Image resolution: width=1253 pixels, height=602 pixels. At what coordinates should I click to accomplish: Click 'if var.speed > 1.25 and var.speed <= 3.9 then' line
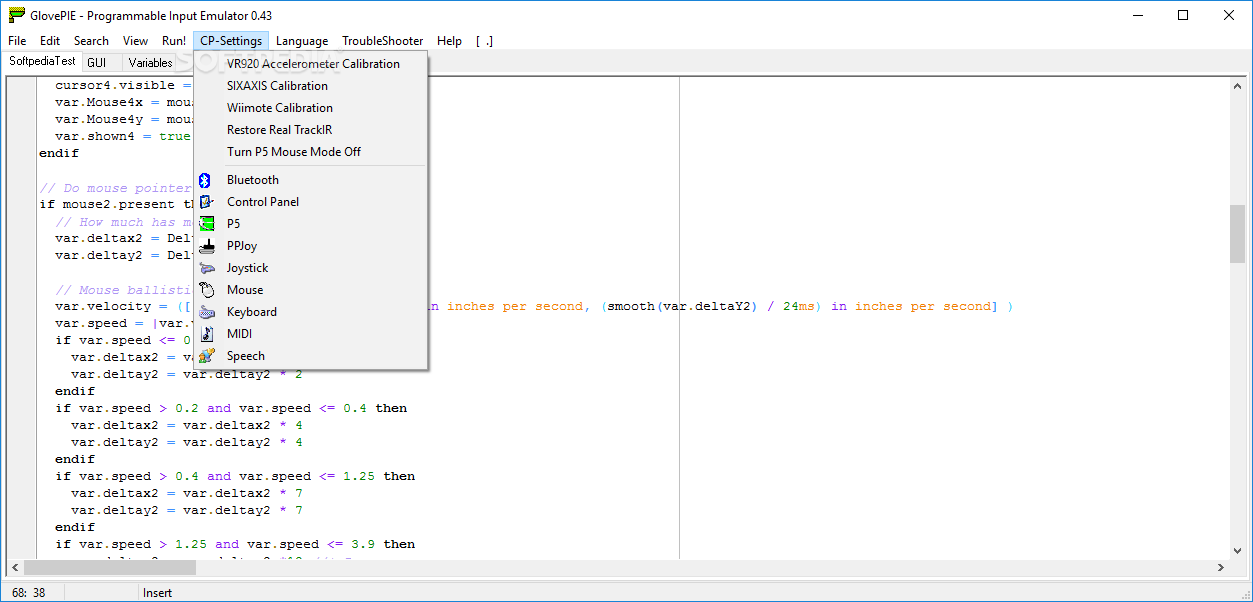[x=235, y=544]
